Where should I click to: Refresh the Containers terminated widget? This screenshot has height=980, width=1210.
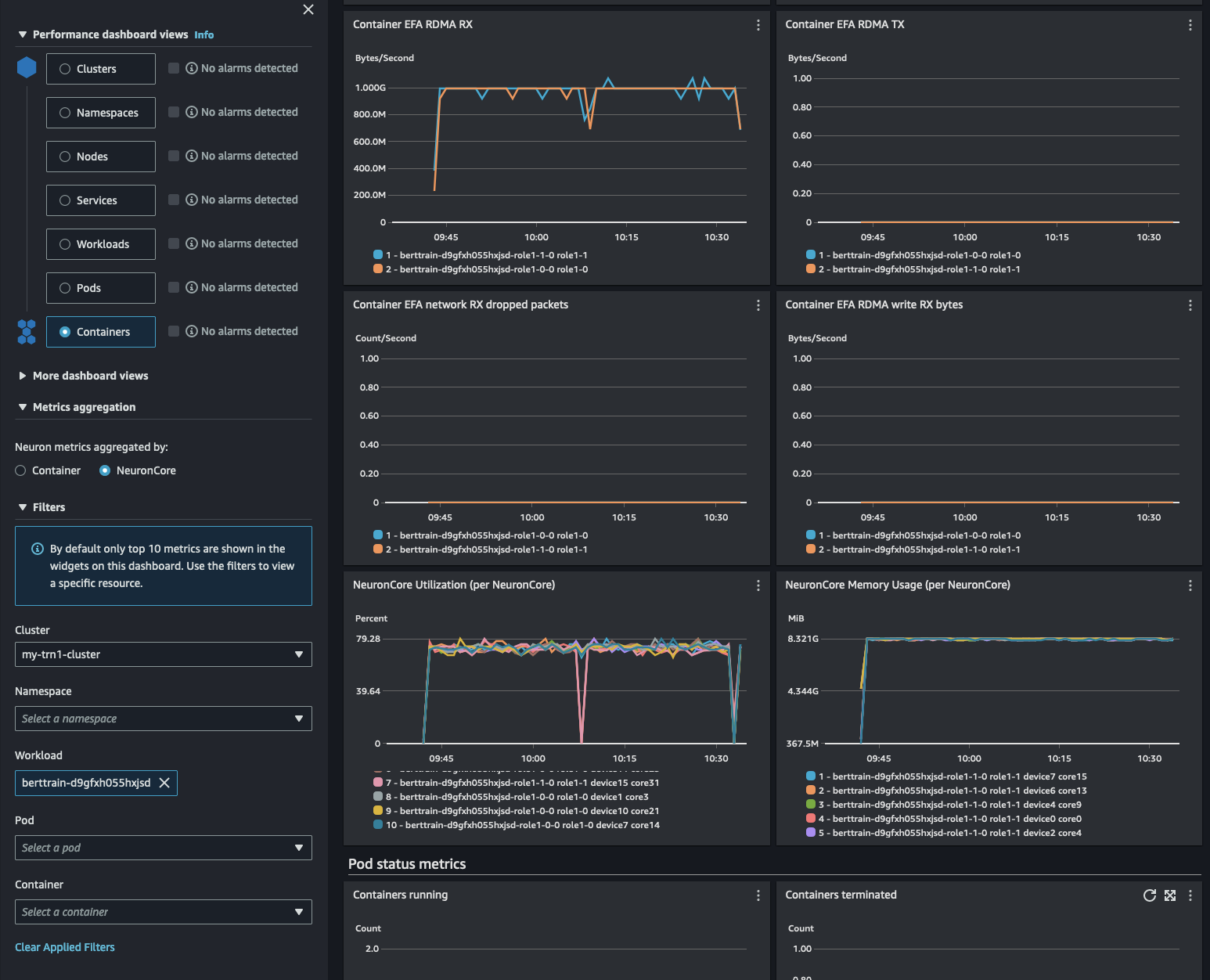coord(1149,895)
